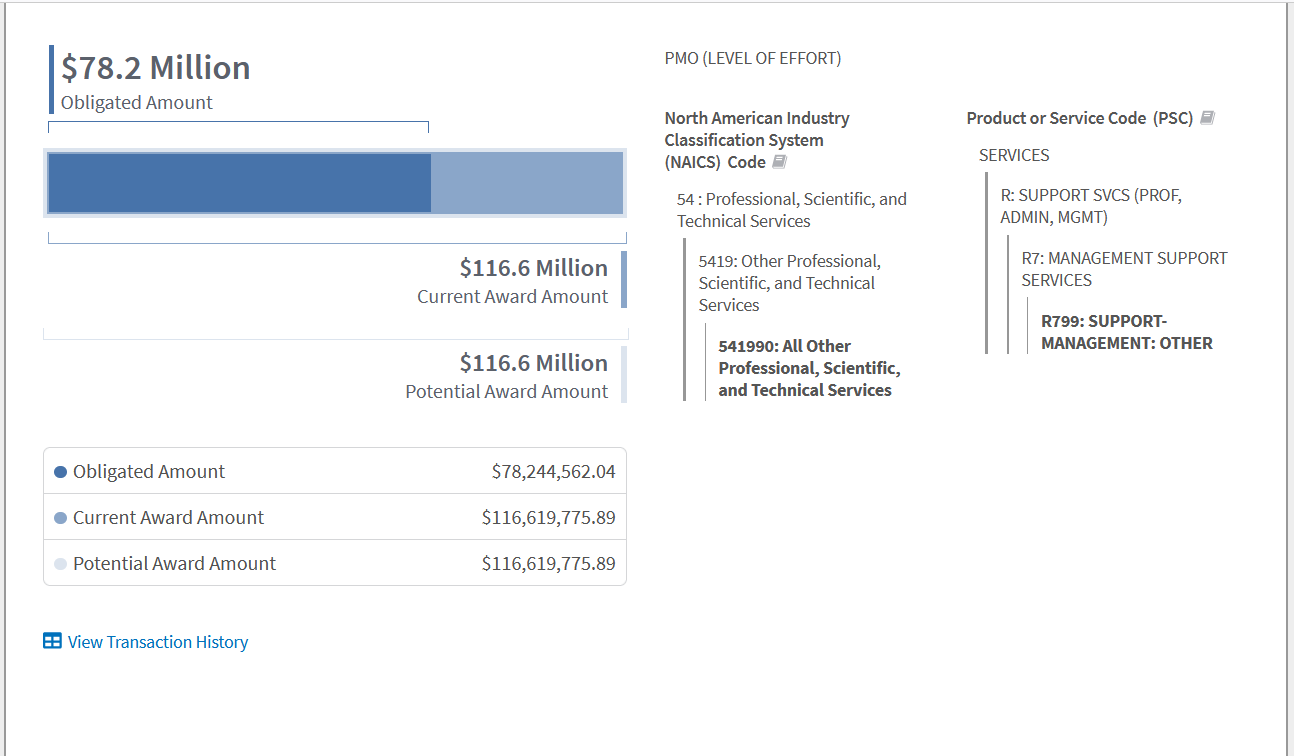Select R799: SUPPORT-MANAGEMENT: OTHER
1294x756 pixels.
(1127, 332)
